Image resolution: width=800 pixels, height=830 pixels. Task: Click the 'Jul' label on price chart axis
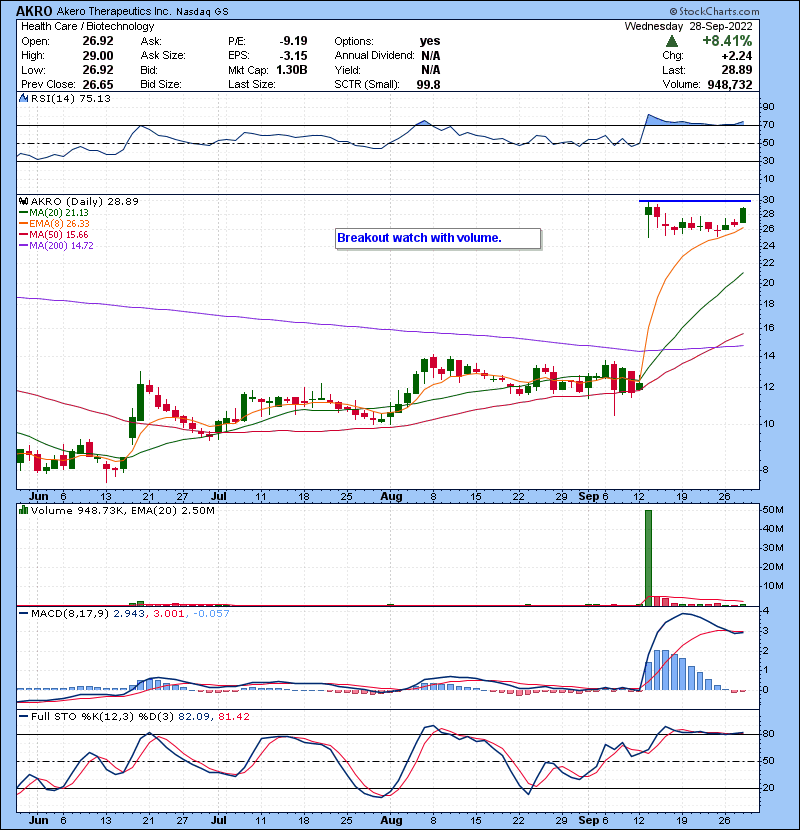[x=218, y=497]
